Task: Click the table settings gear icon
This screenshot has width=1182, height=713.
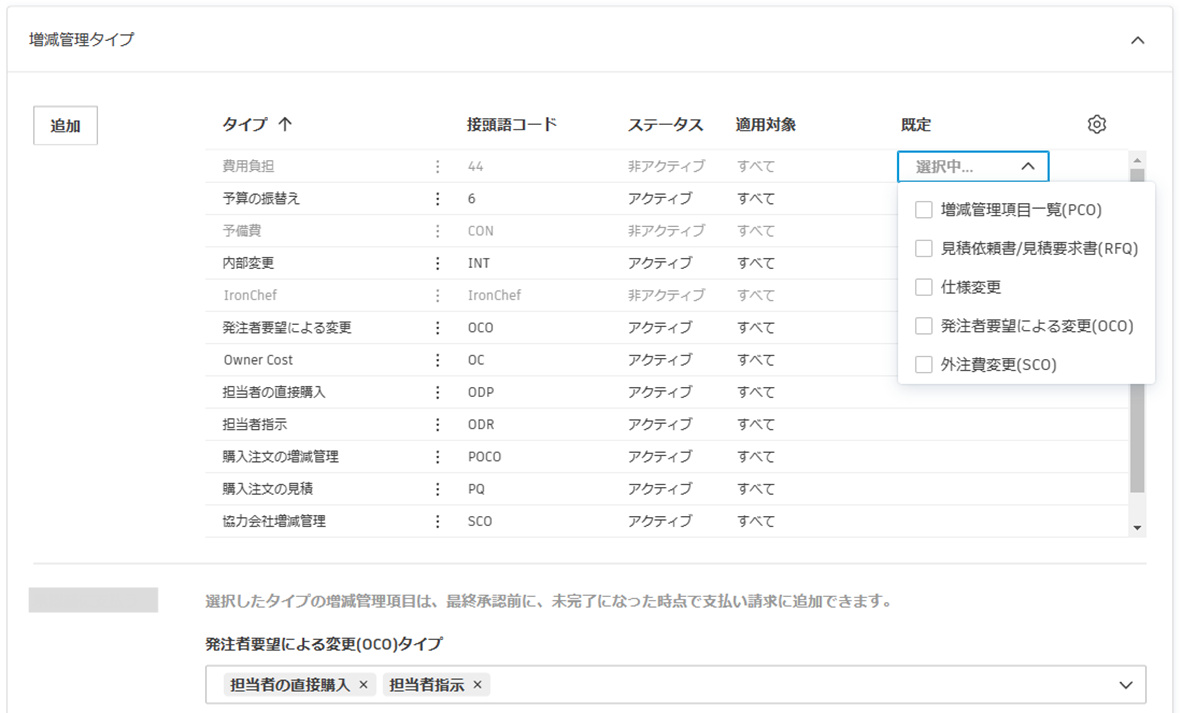Action: [1096, 123]
